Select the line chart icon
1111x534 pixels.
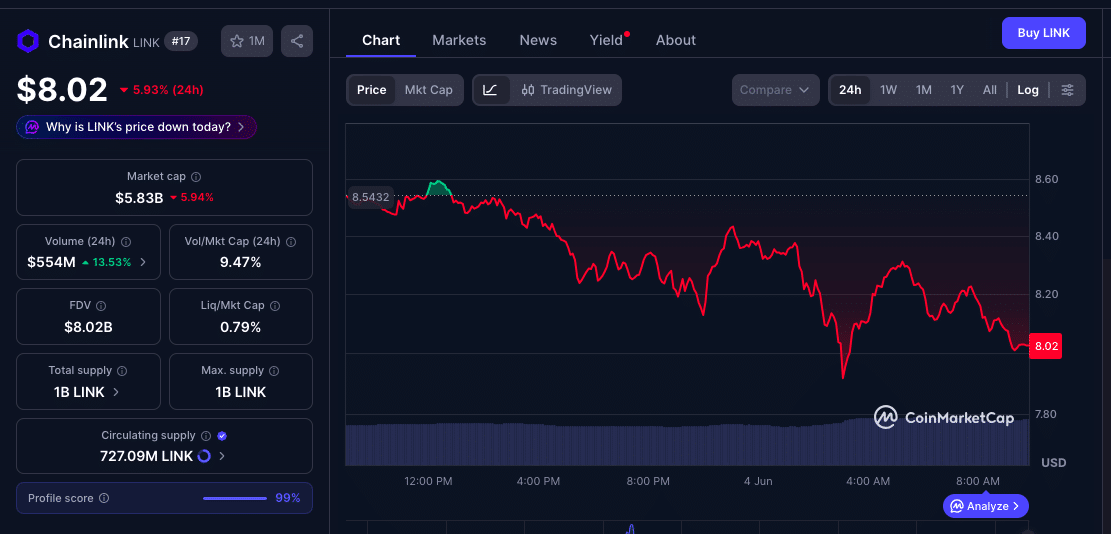491,90
